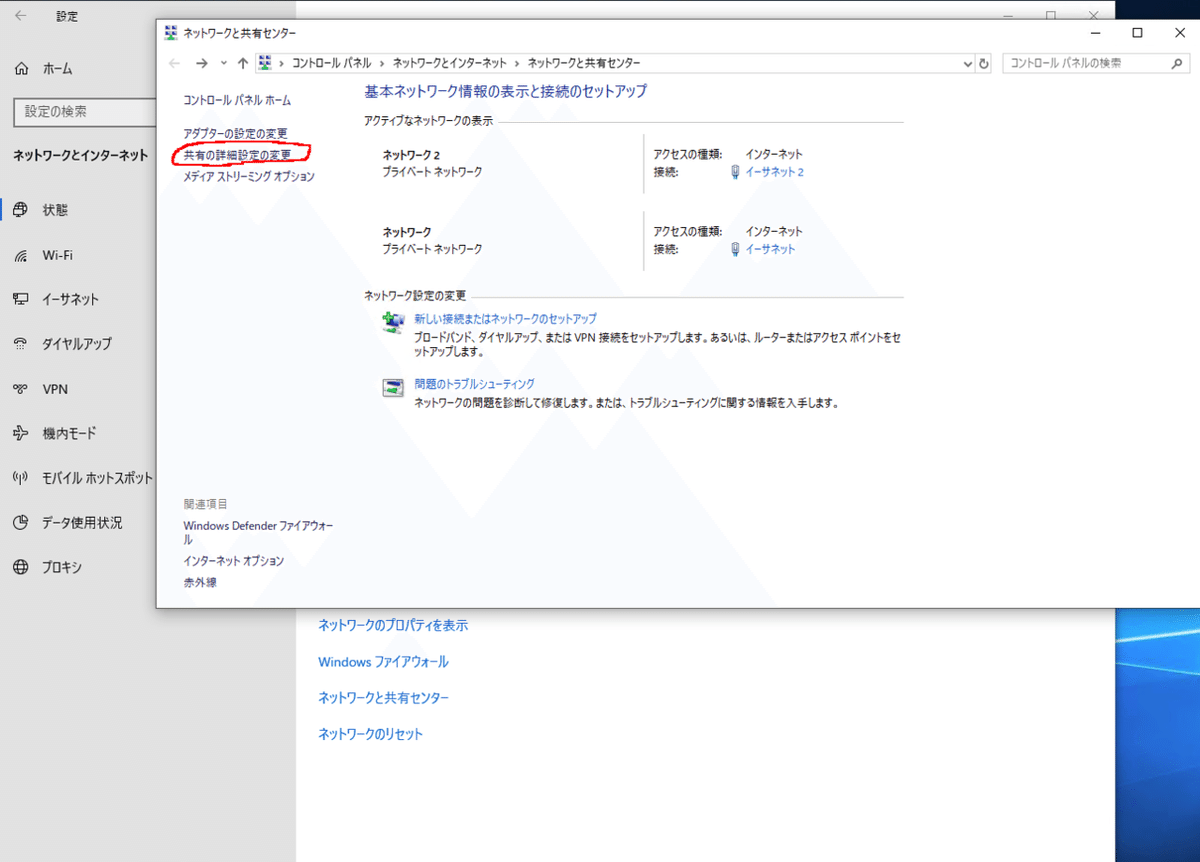The height and width of the screenshot is (862, 1200).
Task: Open コントロール パネル ホーム
Action: click(237, 101)
